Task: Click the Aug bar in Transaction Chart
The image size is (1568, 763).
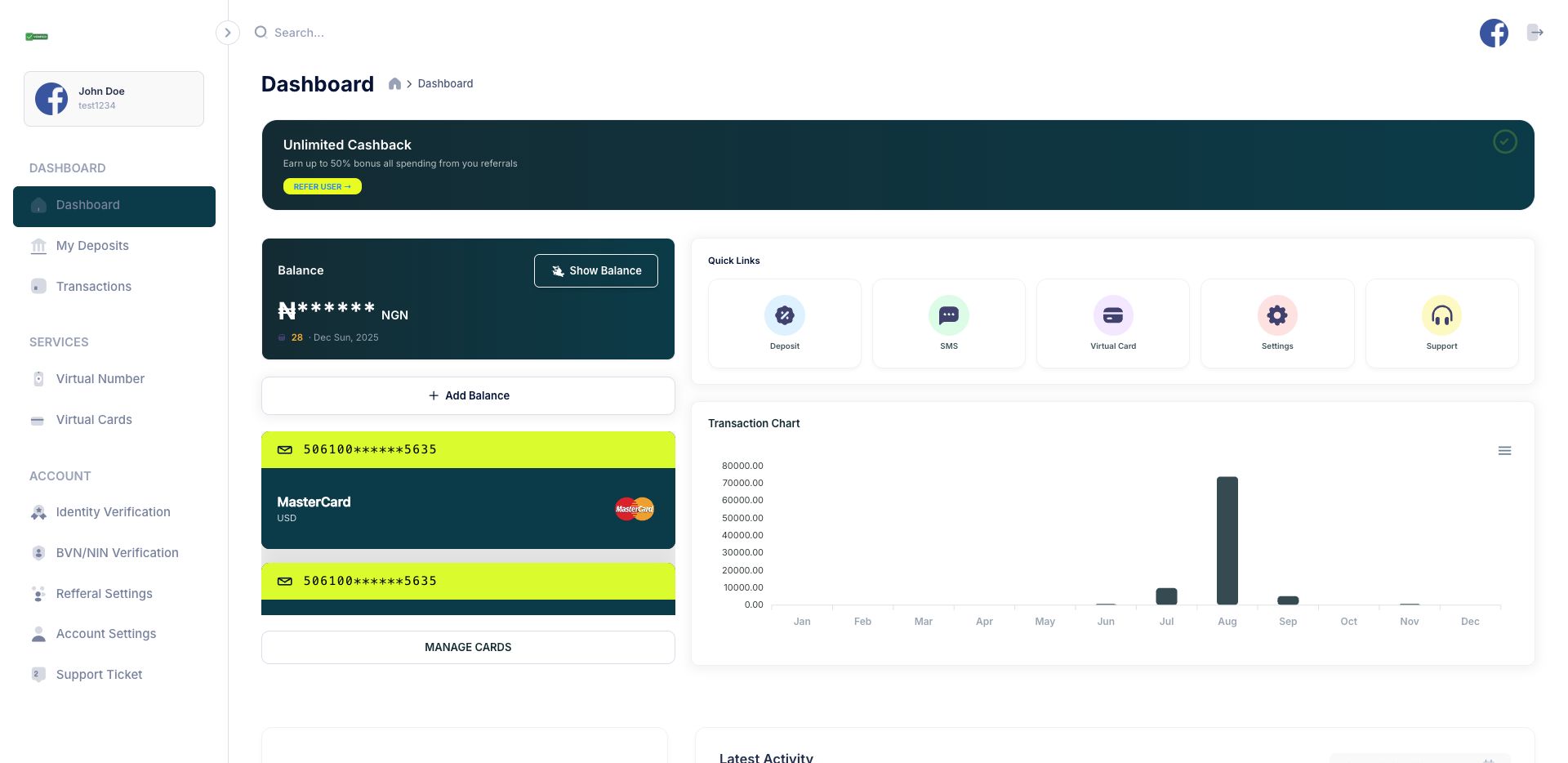Action: coord(1227,541)
